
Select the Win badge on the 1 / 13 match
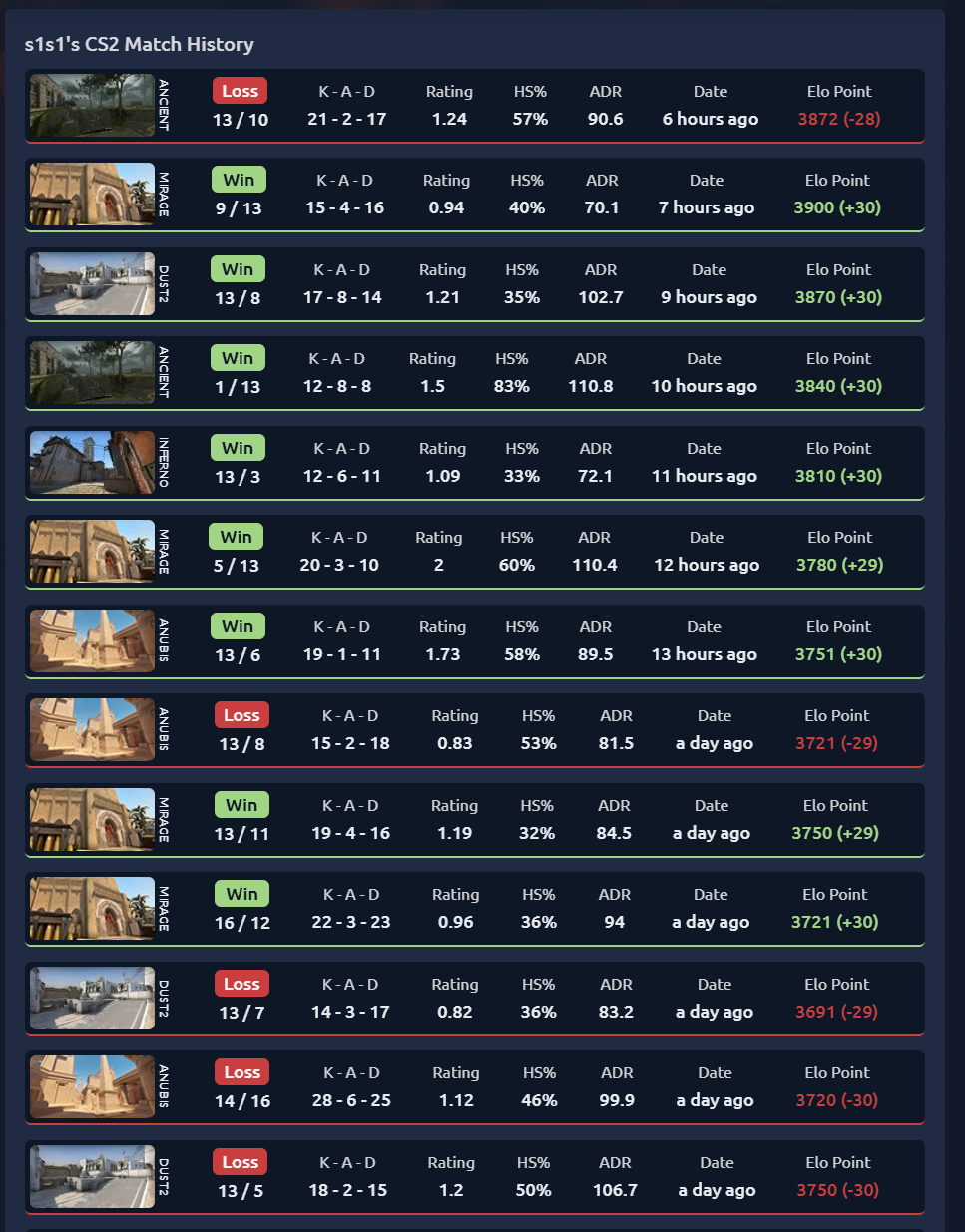(x=238, y=358)
